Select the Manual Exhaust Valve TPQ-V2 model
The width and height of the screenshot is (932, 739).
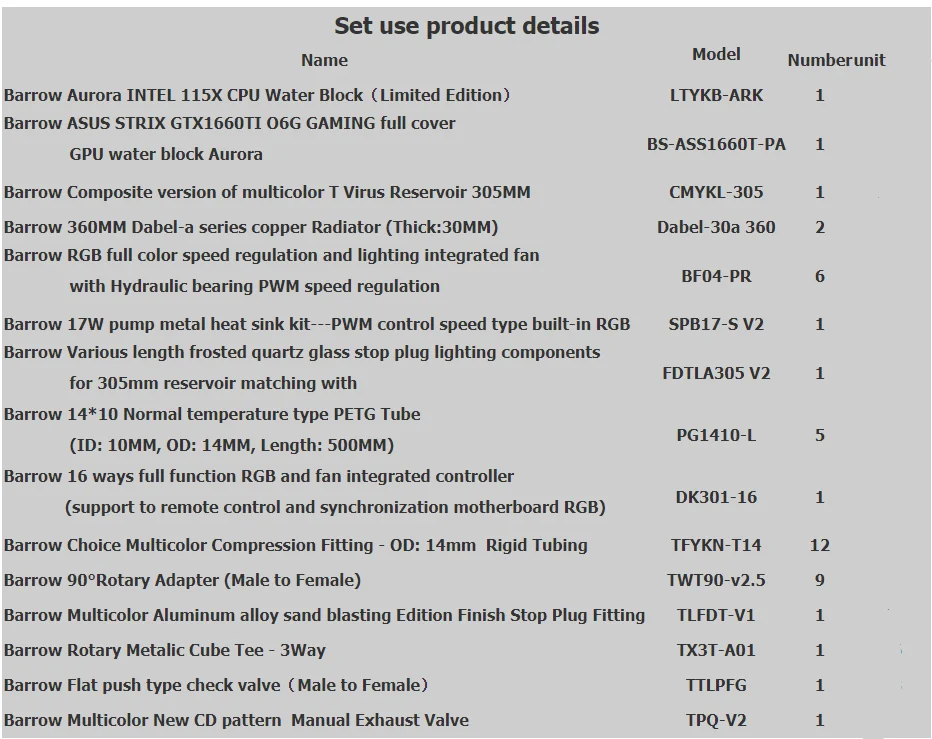pyautogui.click(x=716, y=720)
